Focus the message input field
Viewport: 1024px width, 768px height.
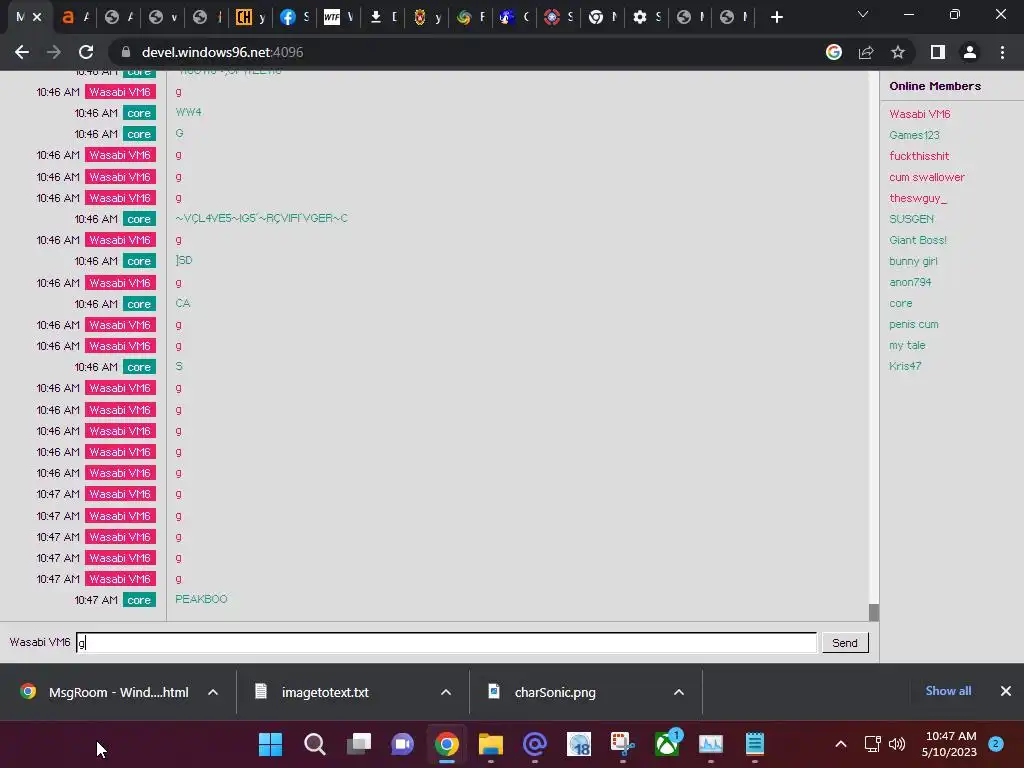(x=446, y=643)
